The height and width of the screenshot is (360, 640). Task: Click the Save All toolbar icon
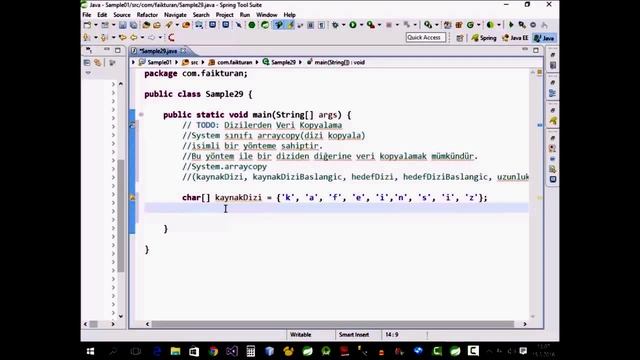tap(133, 25)
